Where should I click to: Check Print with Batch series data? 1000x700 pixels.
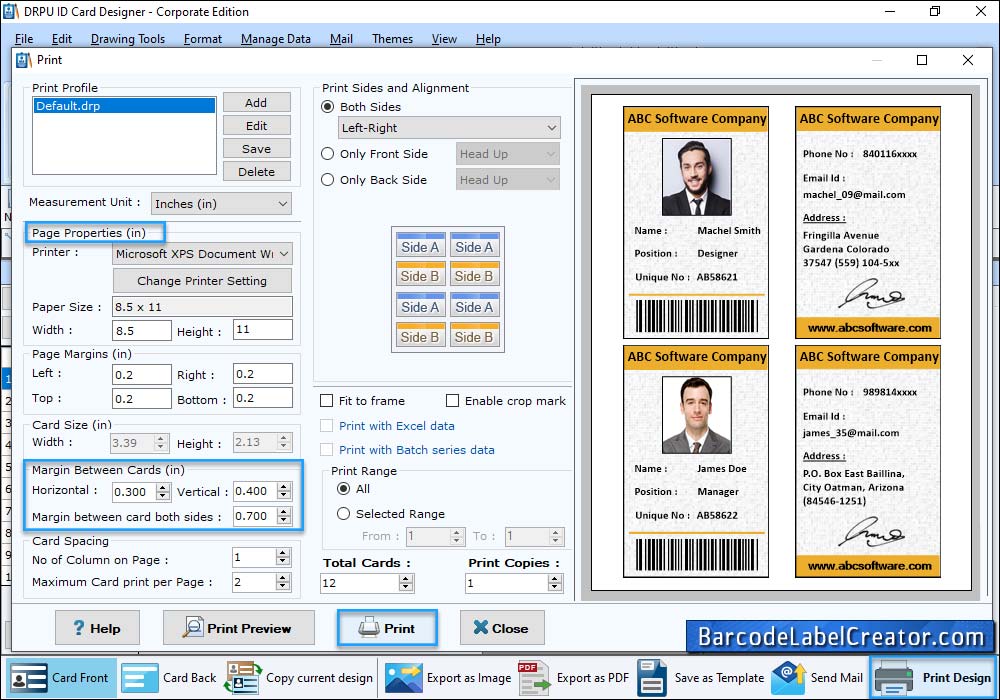tap(327, 449)
